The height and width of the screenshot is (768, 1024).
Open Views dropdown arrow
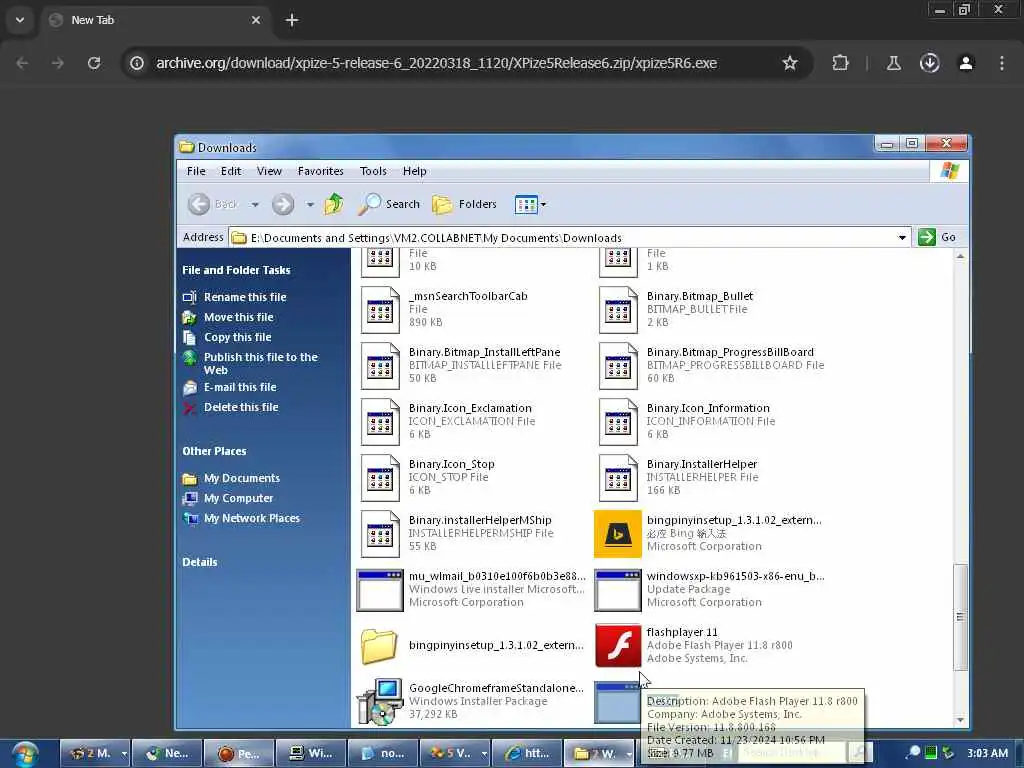tap(543, 204)
